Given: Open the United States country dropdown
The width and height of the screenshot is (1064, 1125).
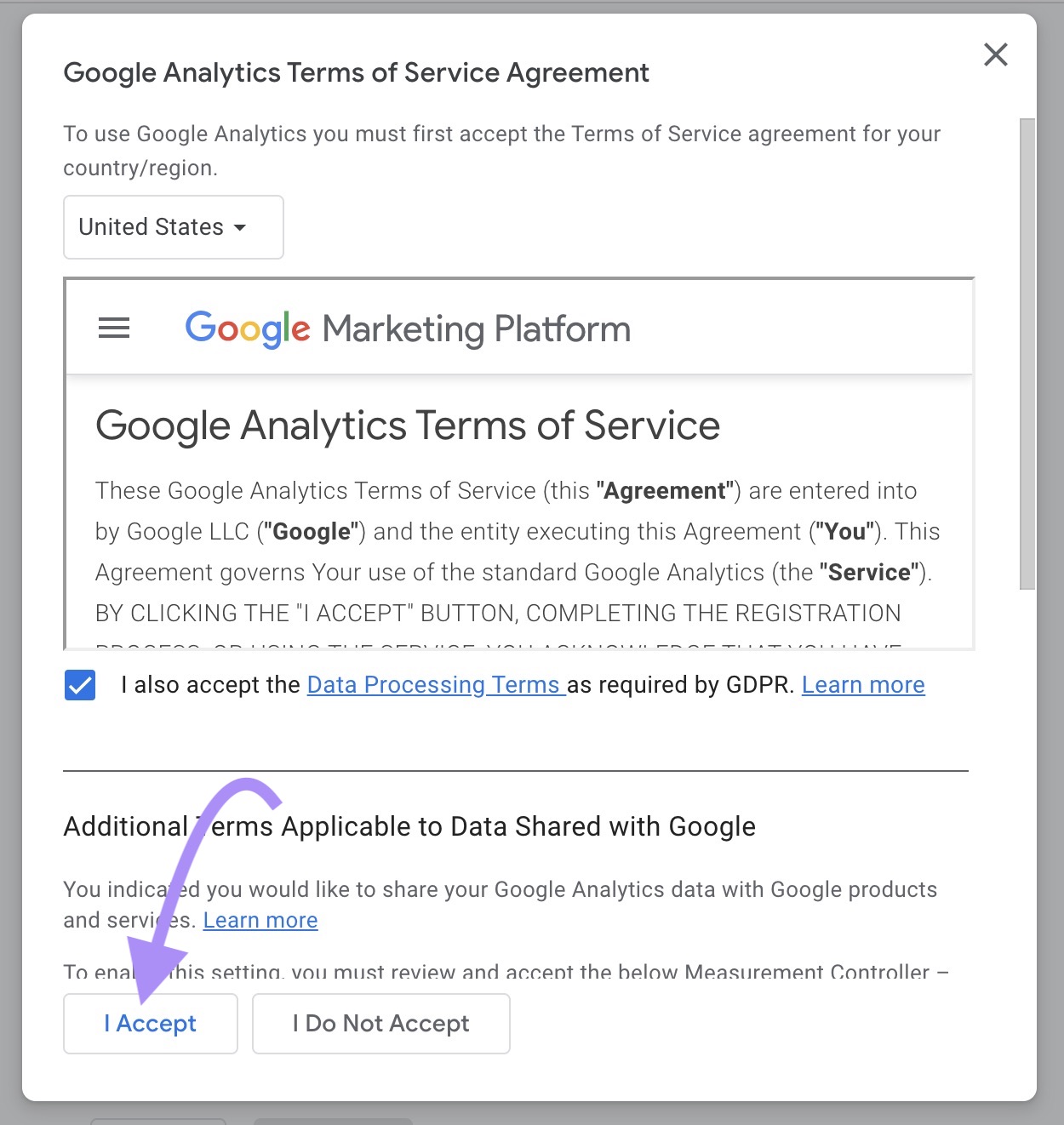Looking at the screenshot, I should pos(173,227).
